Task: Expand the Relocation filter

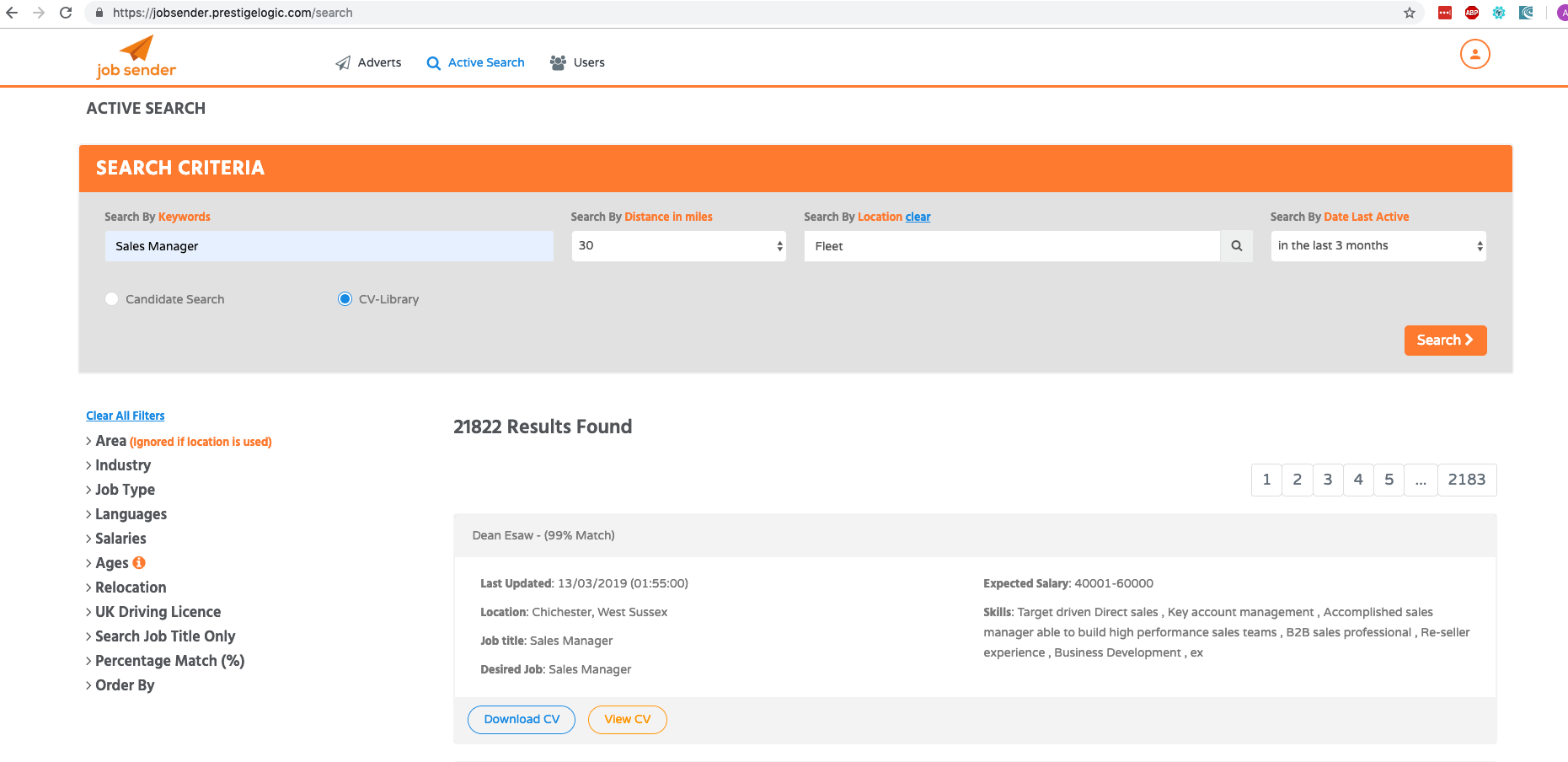Action: click(x=126, y=588)
